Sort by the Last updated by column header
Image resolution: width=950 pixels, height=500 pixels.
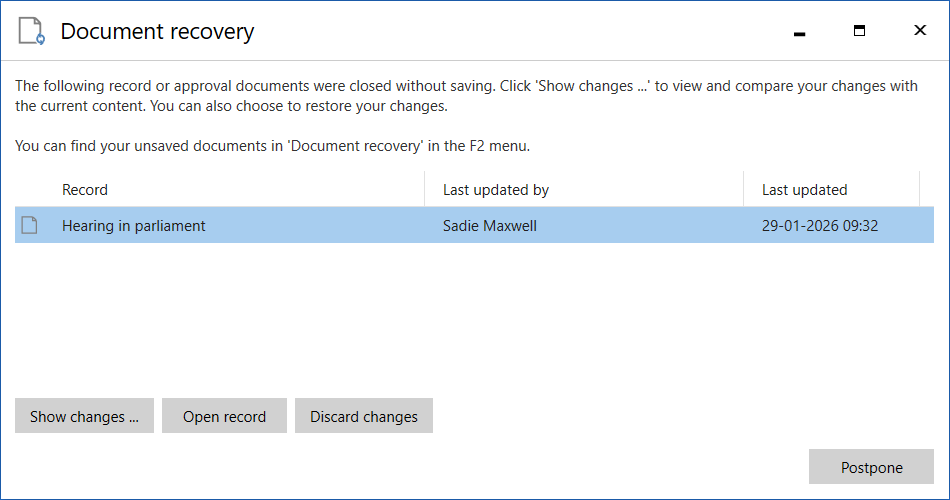click(x=496, y=190)
